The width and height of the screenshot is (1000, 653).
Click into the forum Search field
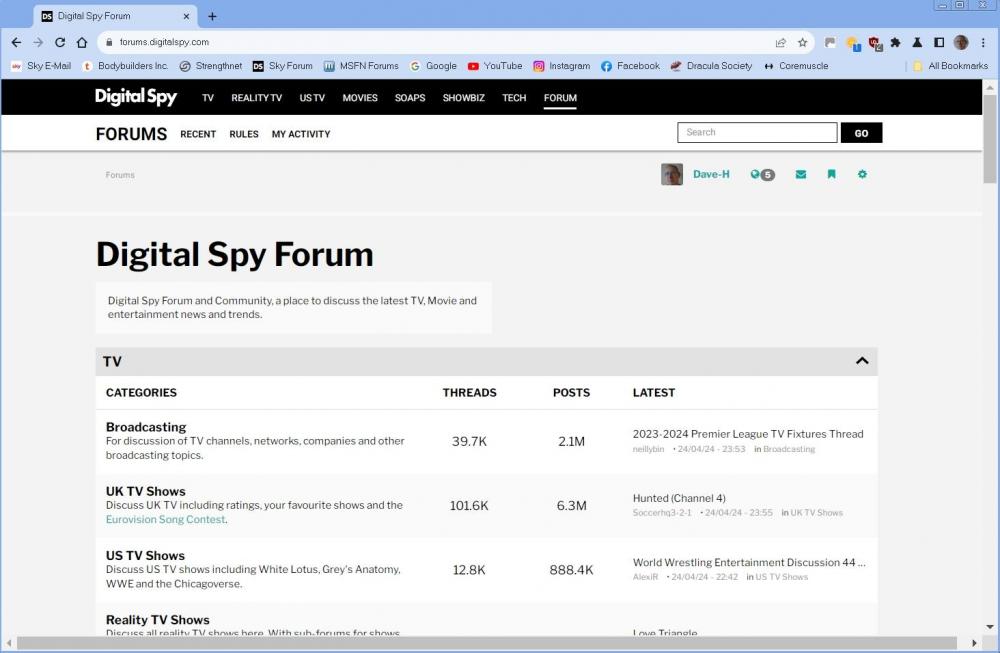(x=757, y=132)
